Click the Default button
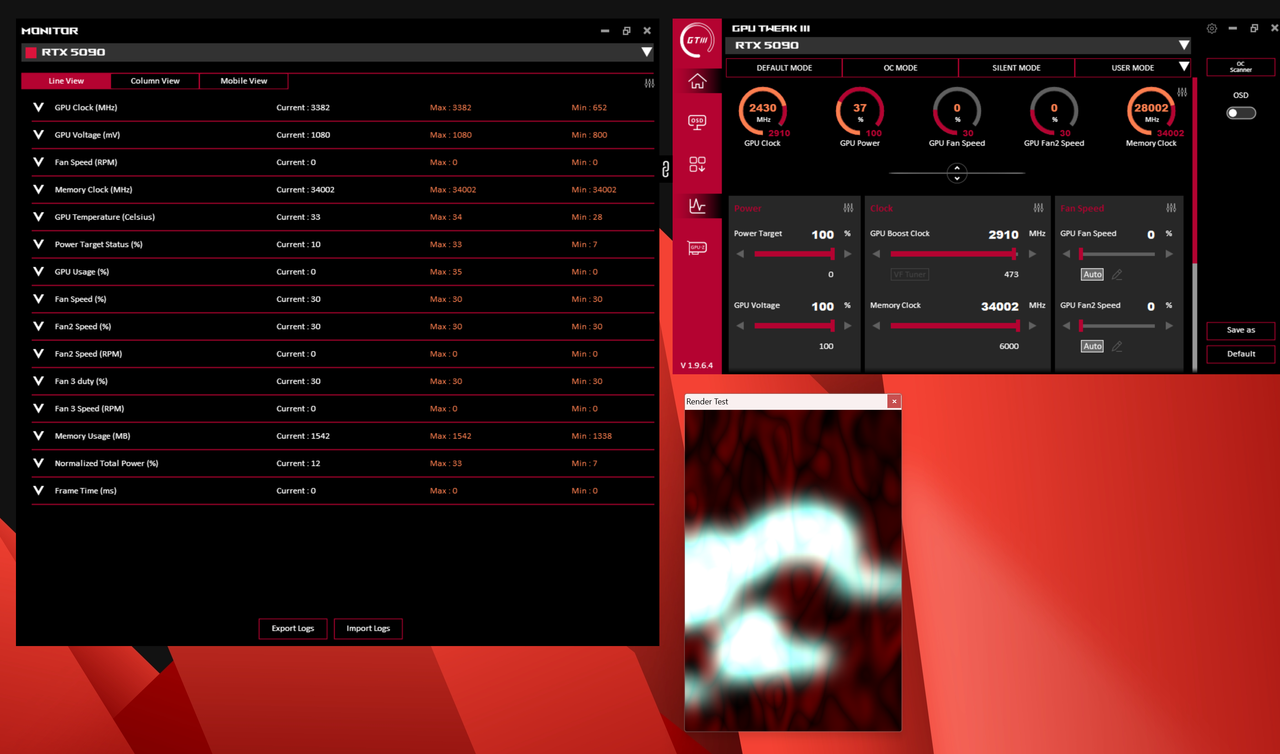Image resolution: width=1280 pixels, height=754 pixels. pos(1241,354)
